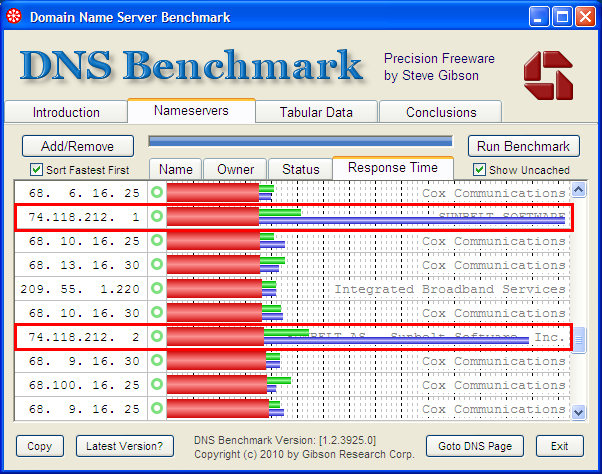This screenshot has height=474, width=602.
Task: Start the Run Benchmark button
Action: pos(523,146)
